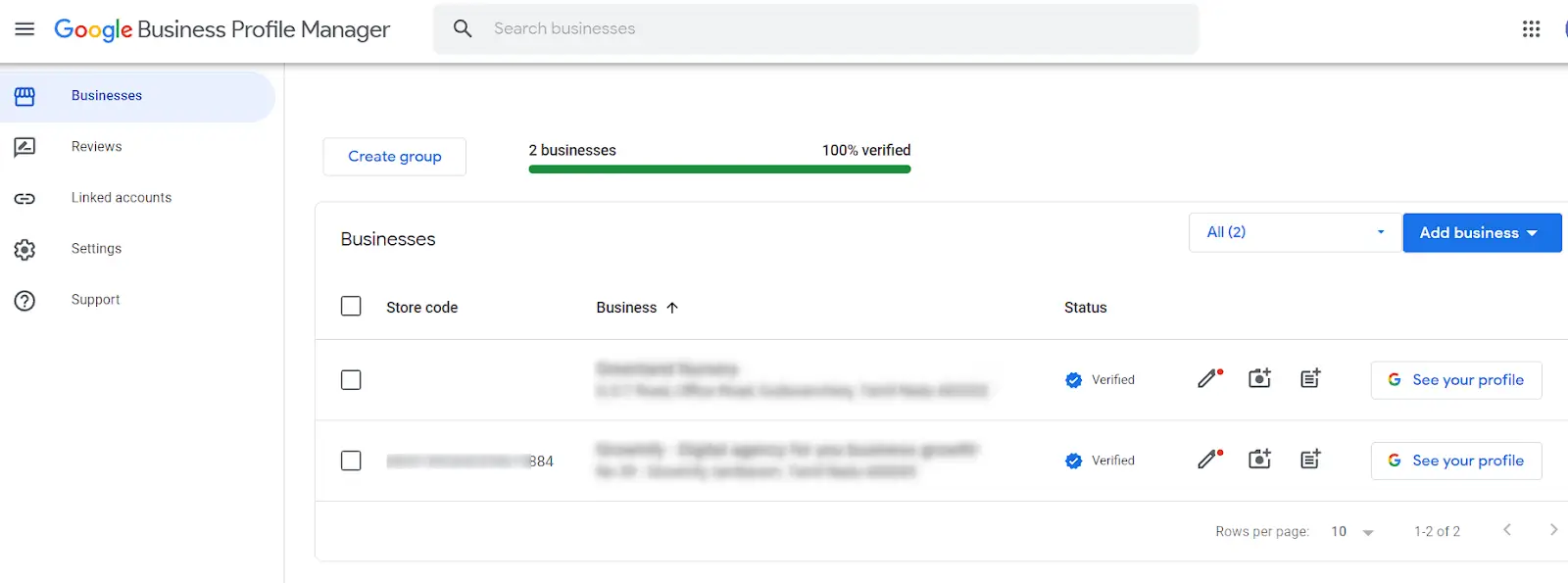Viewport: 1568px width, 583px height.
Task: Open See your profile for the second business
Action: [x=1456, y=460]
